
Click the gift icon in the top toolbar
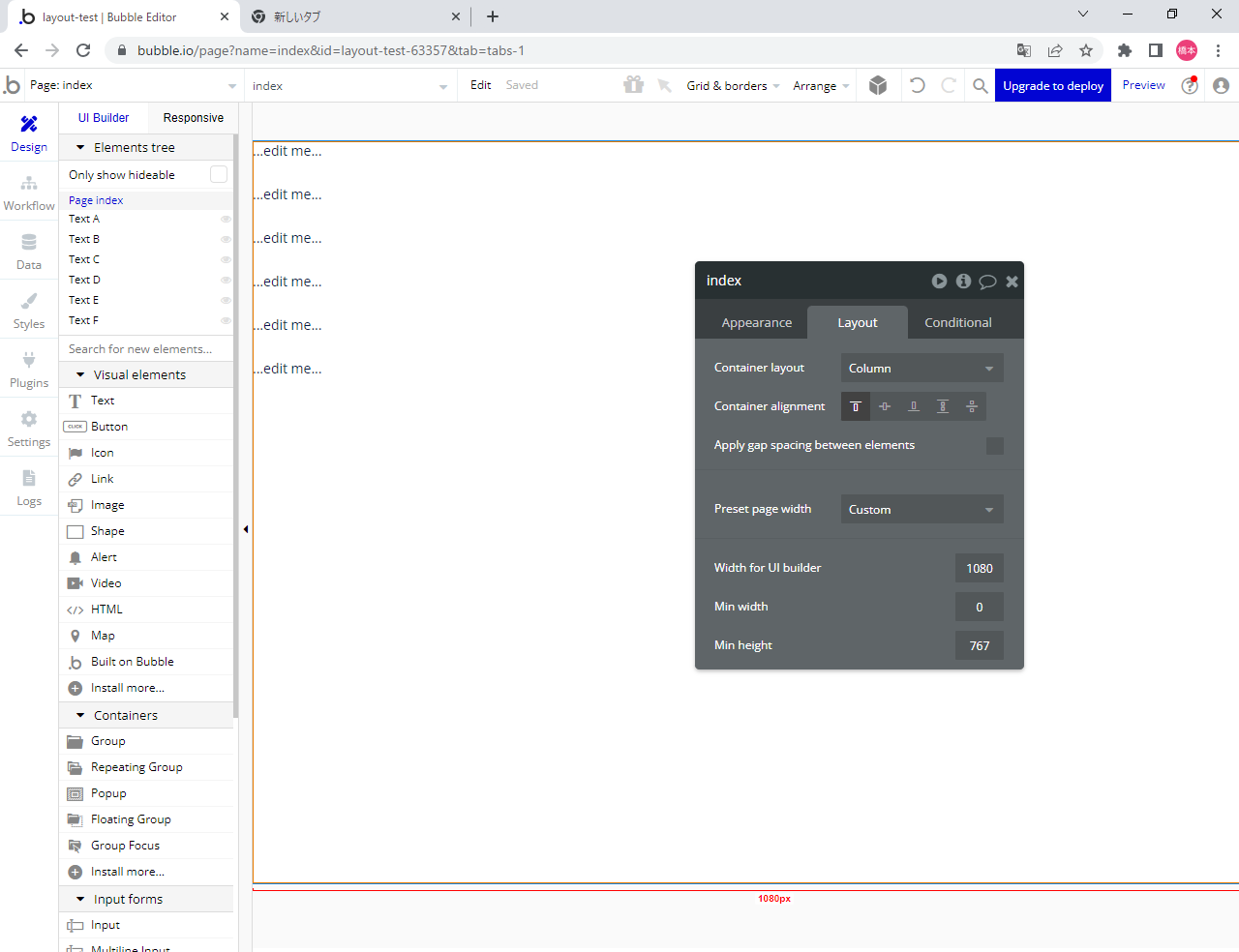click(x=634, y=85)
